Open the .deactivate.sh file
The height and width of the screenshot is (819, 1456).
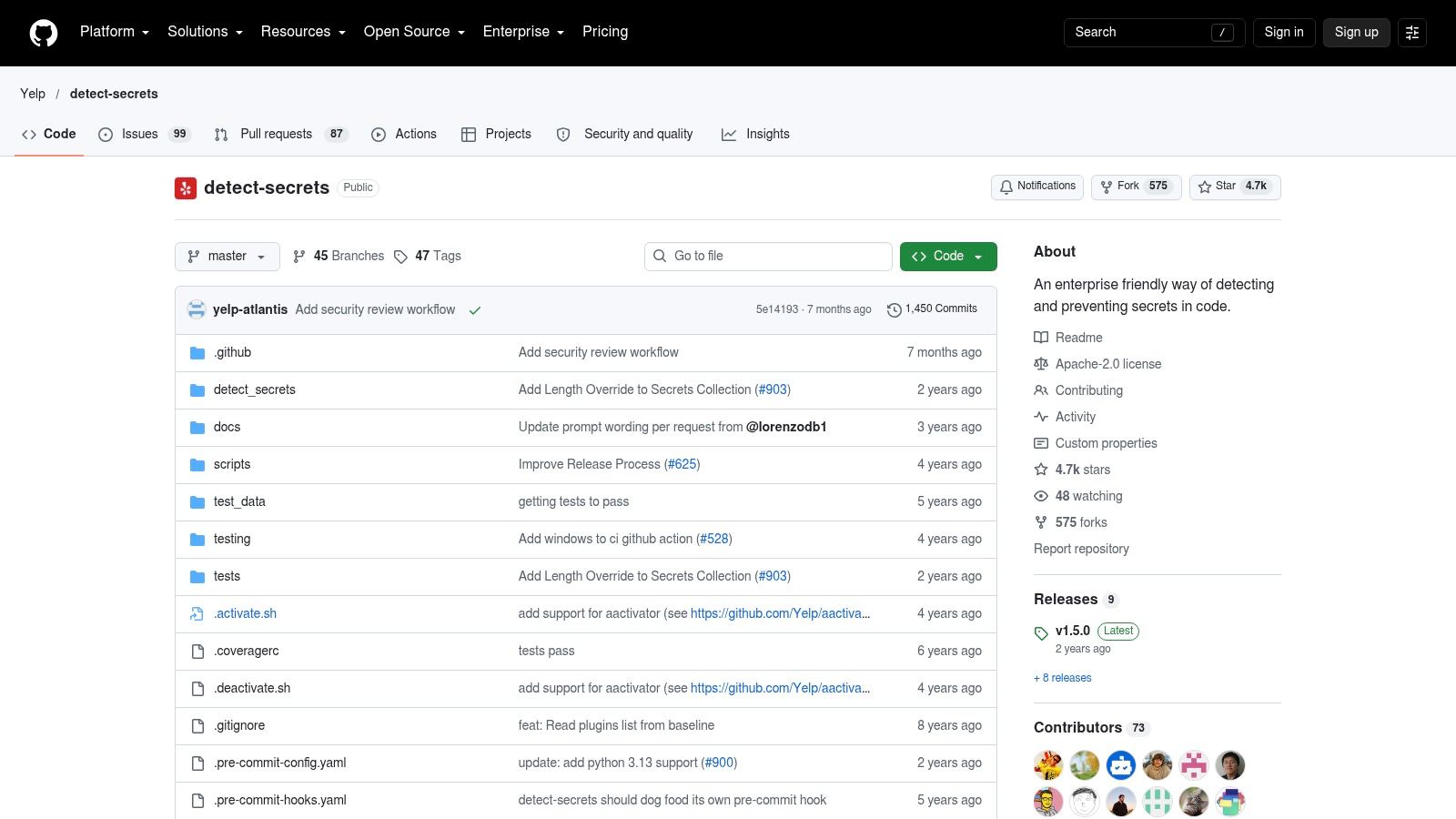coord(252,689)
